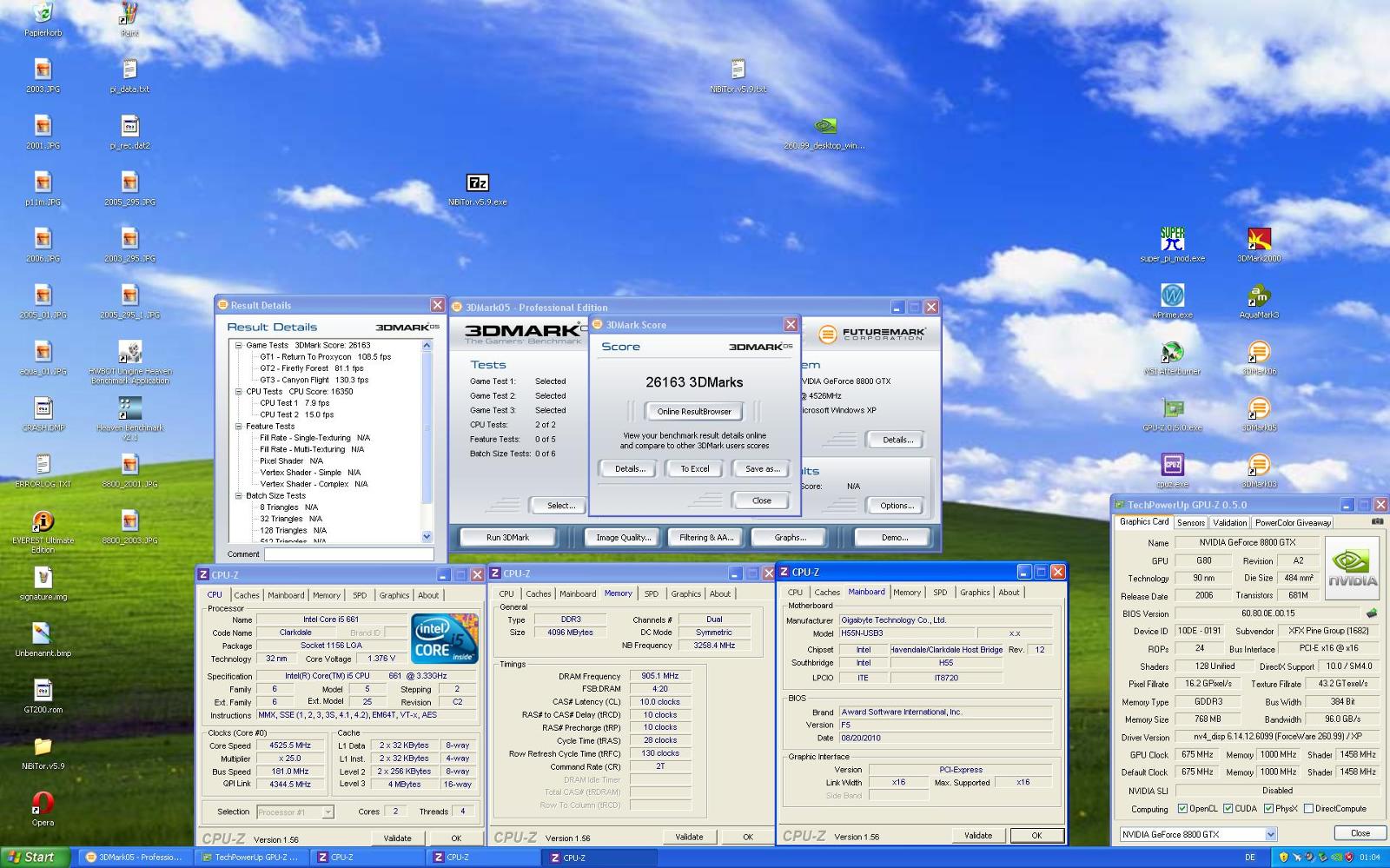Open the NiBiTor.v5.9 folder icon

(43, 752)
